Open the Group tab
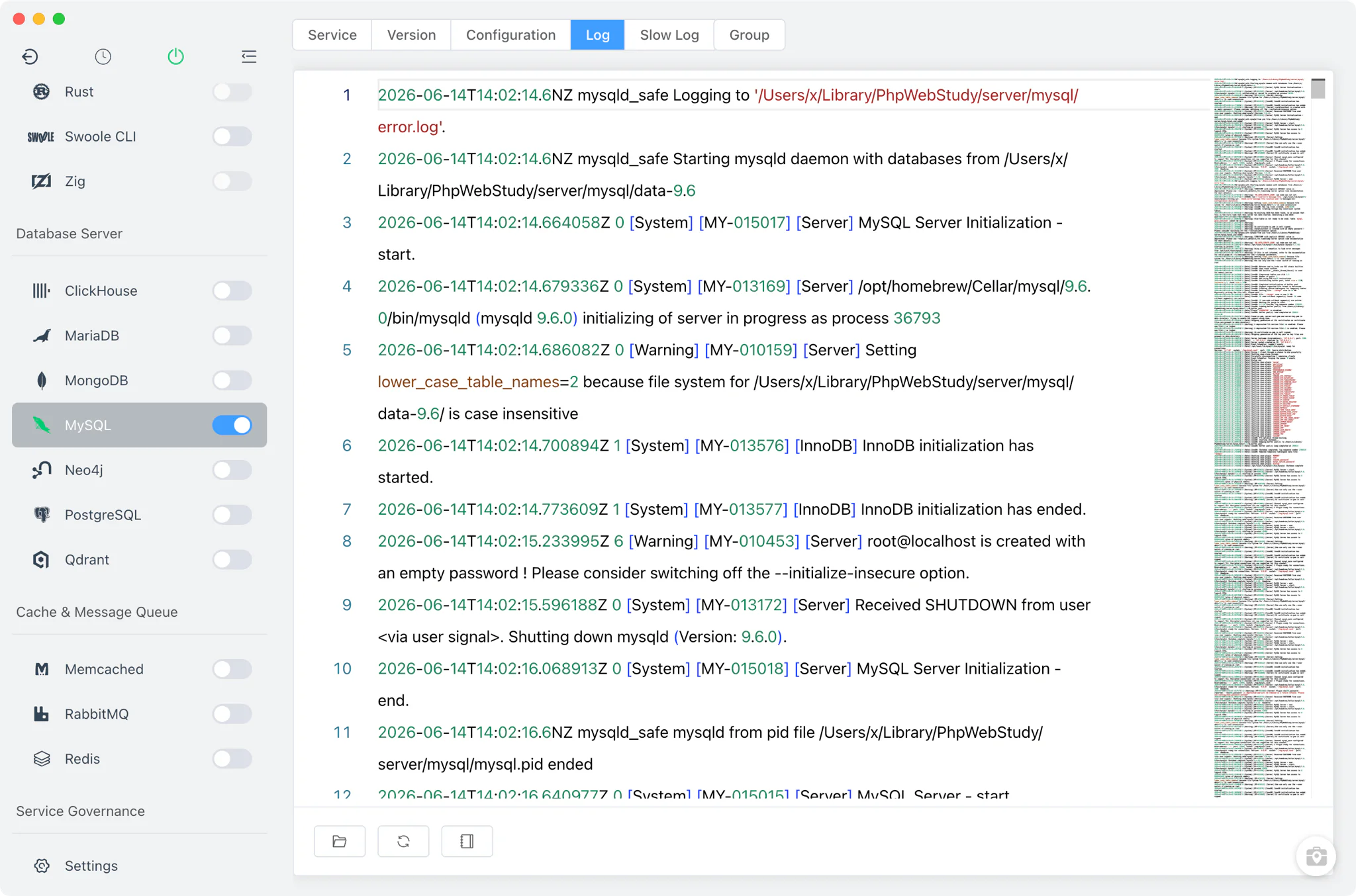The height and width of the screenshot is (896, 1356). coord(750,35)
